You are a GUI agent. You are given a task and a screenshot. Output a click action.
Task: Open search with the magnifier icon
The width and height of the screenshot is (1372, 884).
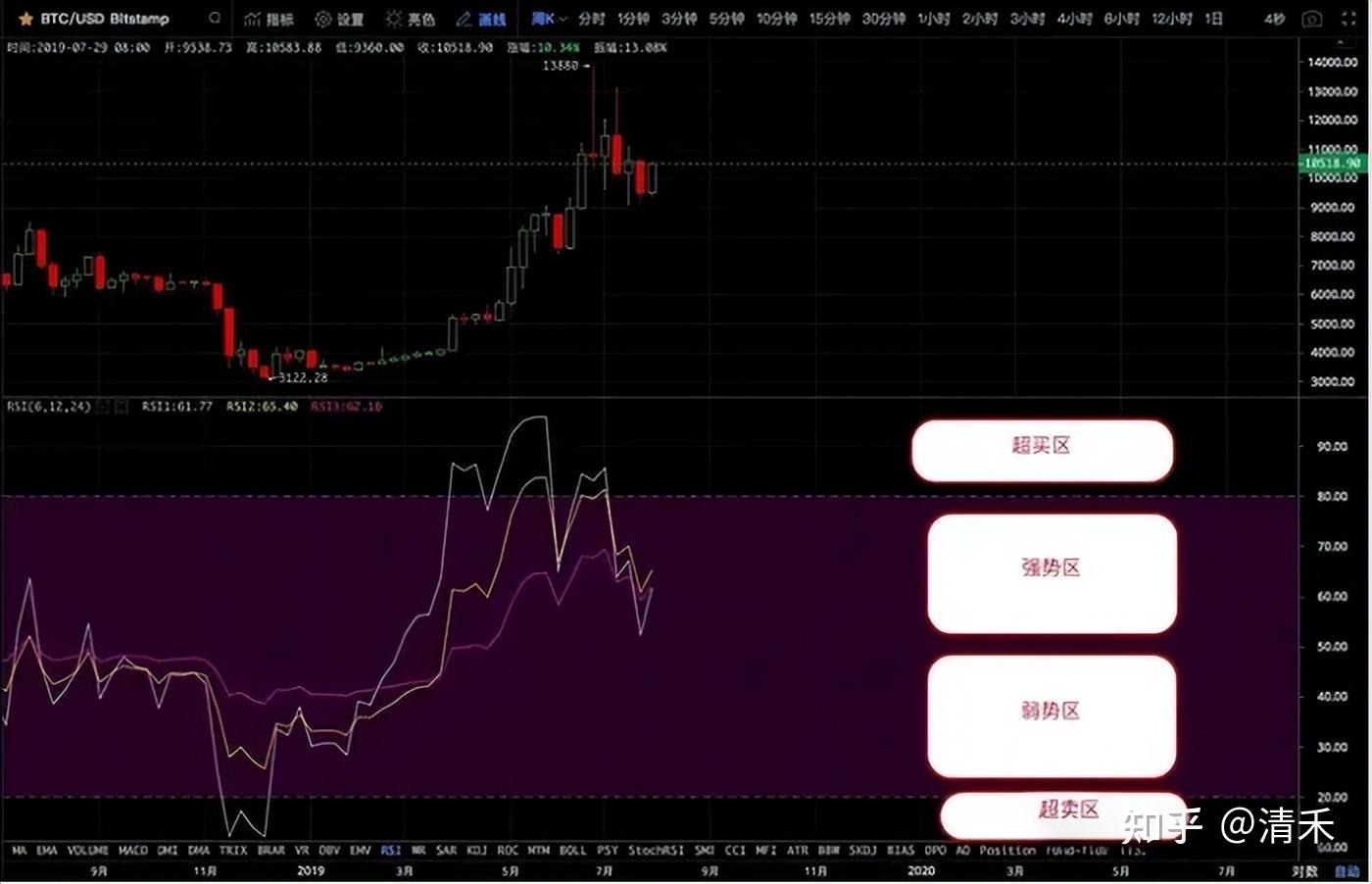[214, 18]
